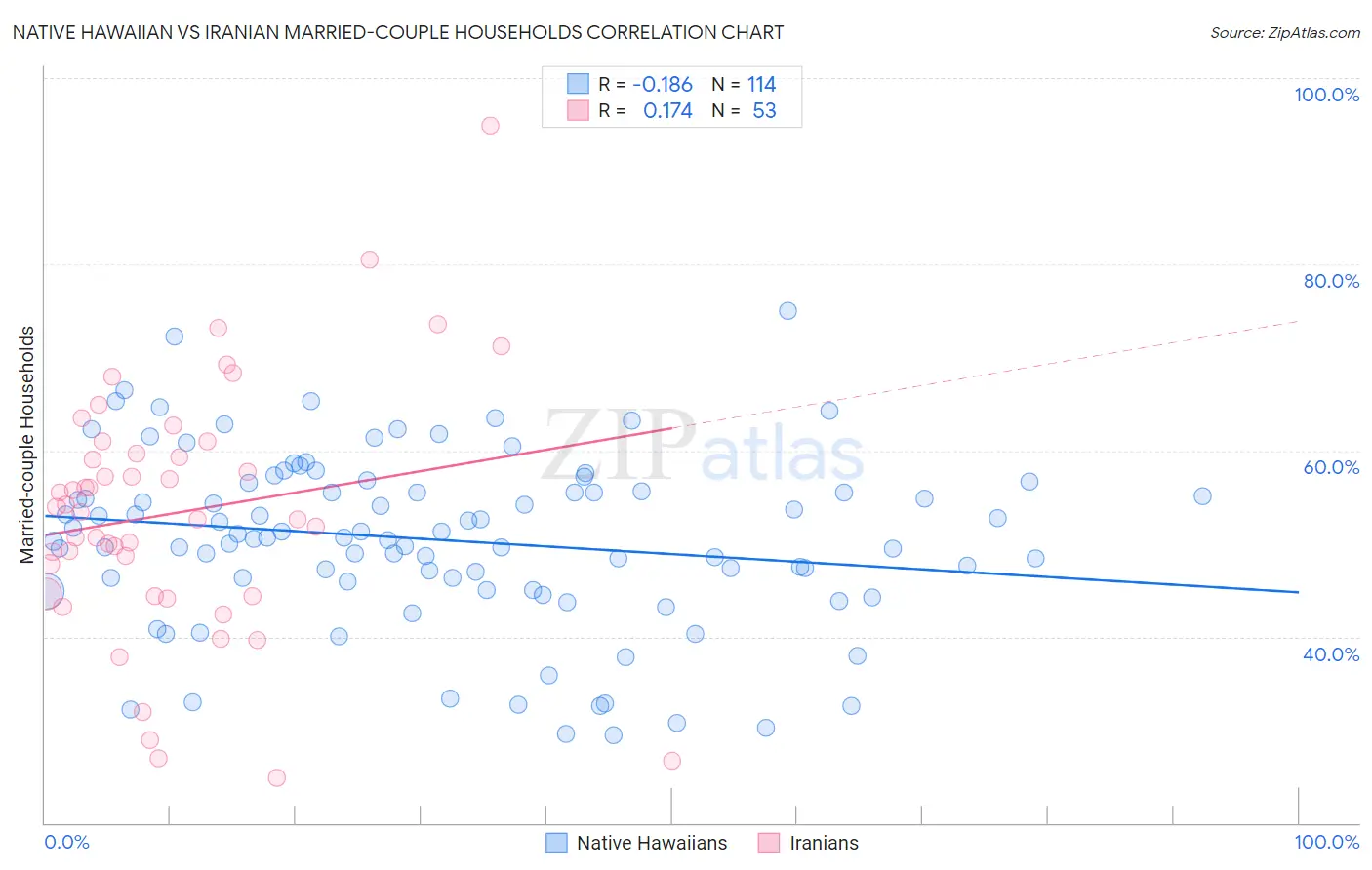Click the blue Native Hawaiians legend swatch

pyautogui.click(x=556, y=843)
